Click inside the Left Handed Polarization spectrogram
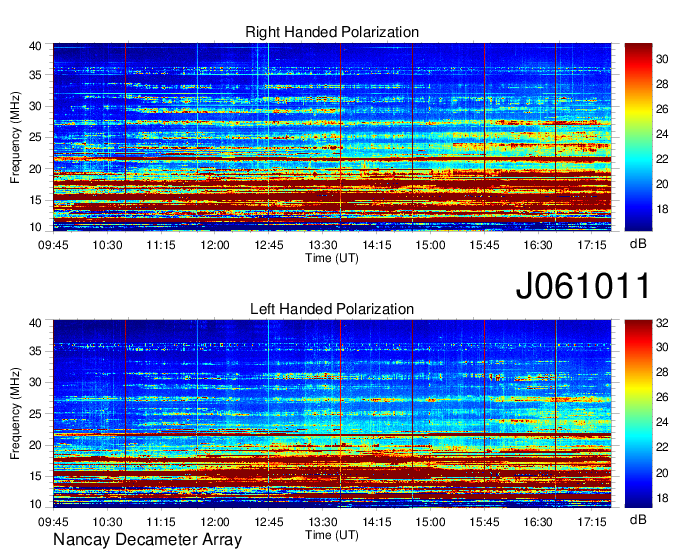Image resolution: width=680 pixels, height=552 pixels. 332,414
